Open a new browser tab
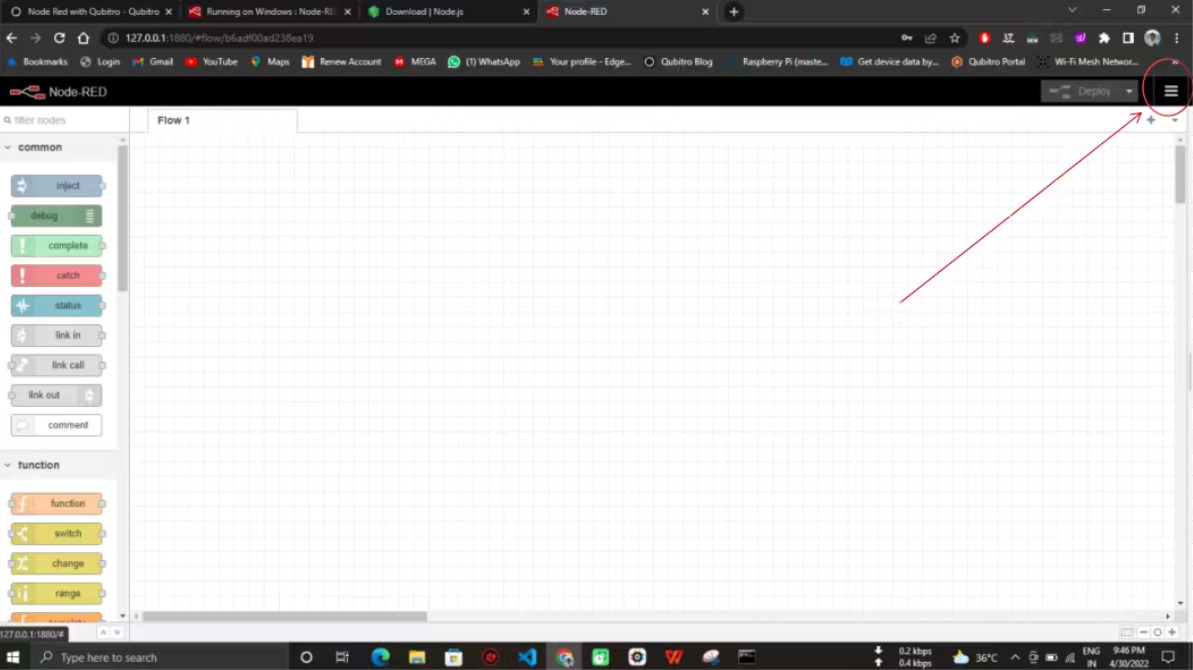 coord(733,11)
